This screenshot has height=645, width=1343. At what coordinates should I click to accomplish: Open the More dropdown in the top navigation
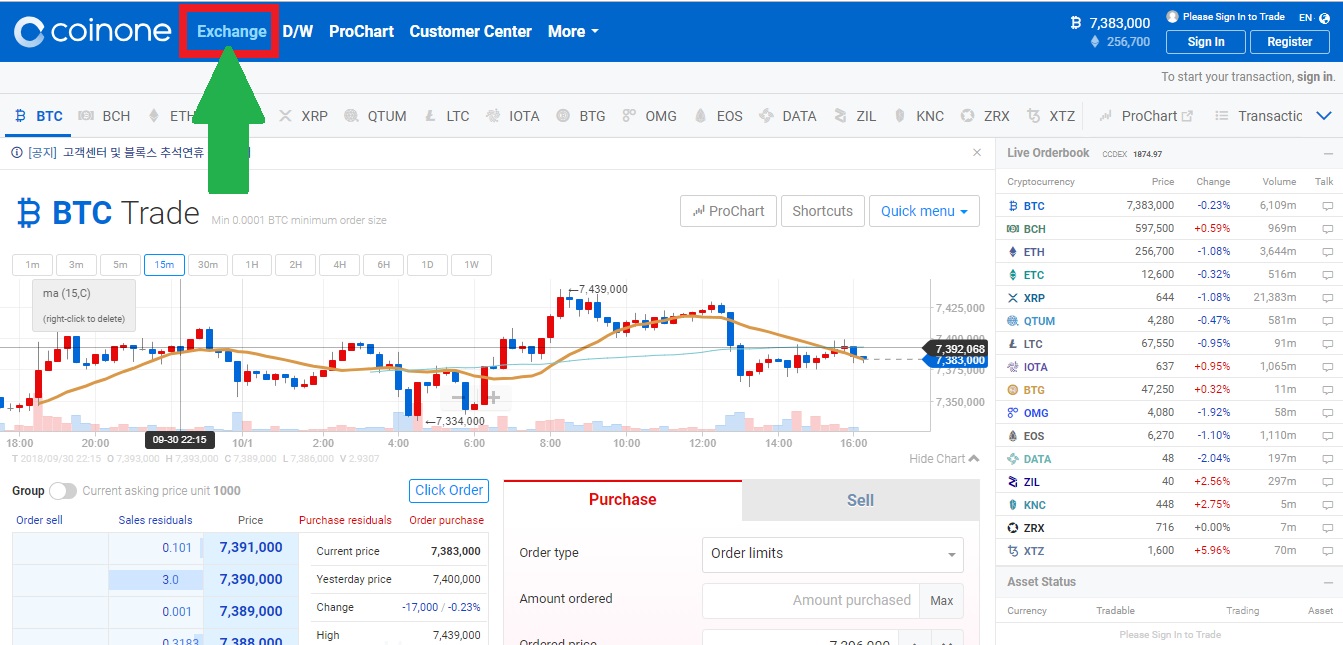[573, 31]
